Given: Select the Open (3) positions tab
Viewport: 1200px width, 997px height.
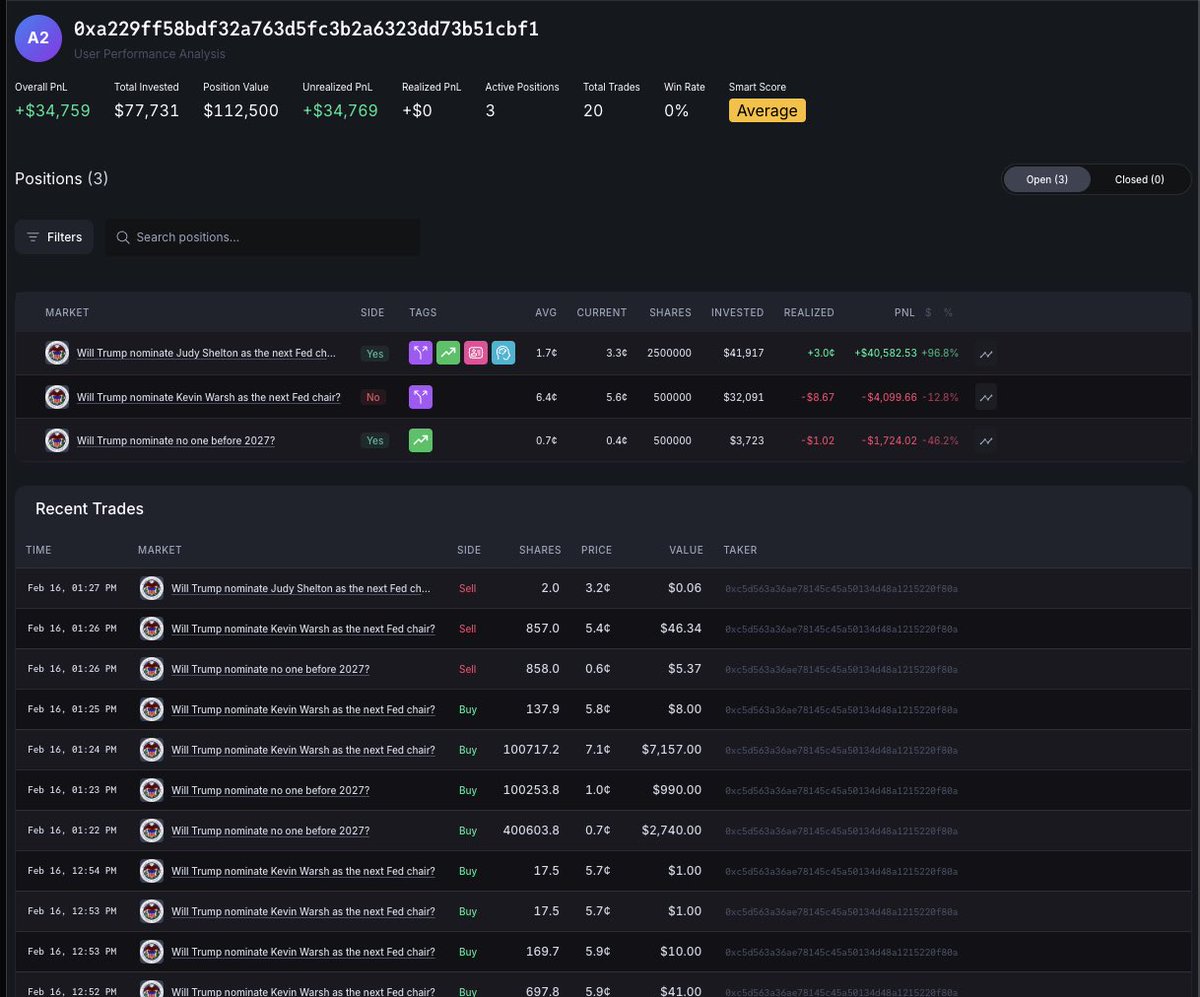Looking at the screenshot, I should coord(1046,179).
